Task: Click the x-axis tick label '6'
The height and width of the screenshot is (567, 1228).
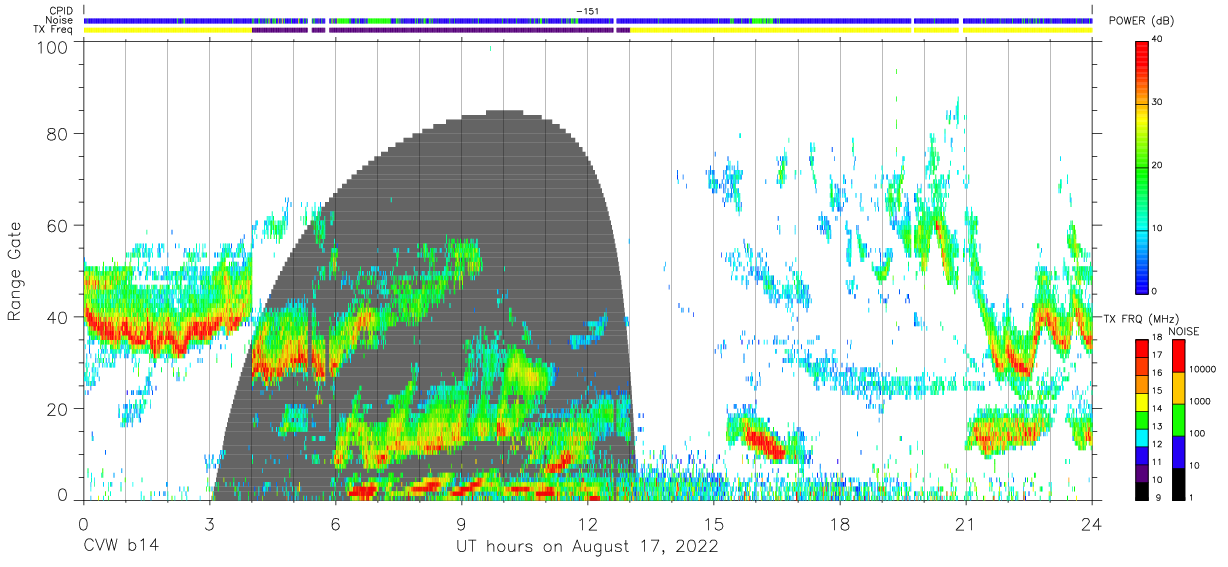Action: tap(335, 524)
